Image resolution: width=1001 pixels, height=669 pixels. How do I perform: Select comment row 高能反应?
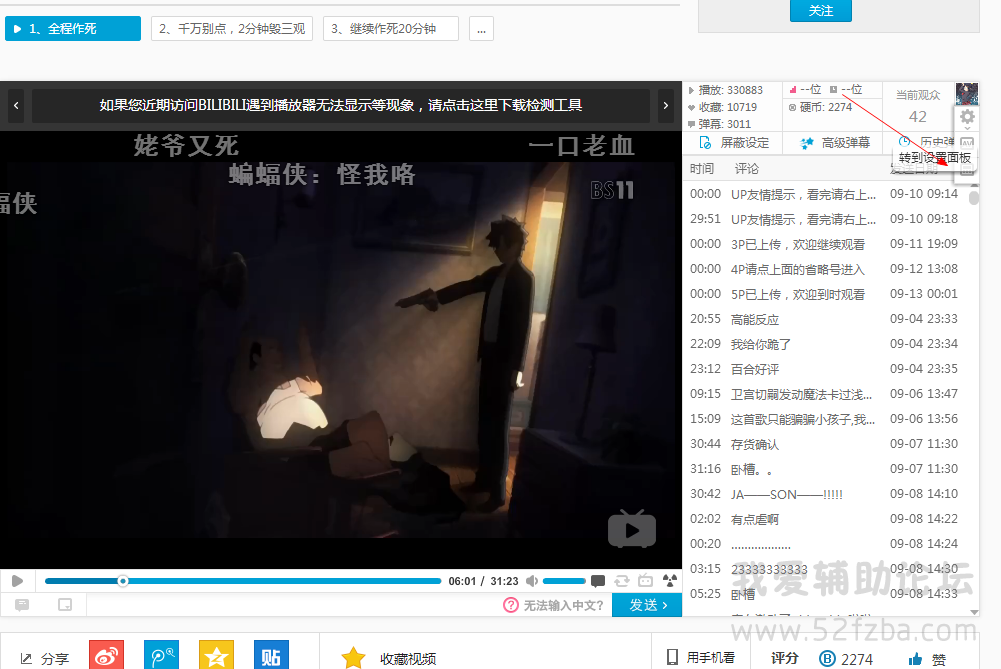(824, 319)
